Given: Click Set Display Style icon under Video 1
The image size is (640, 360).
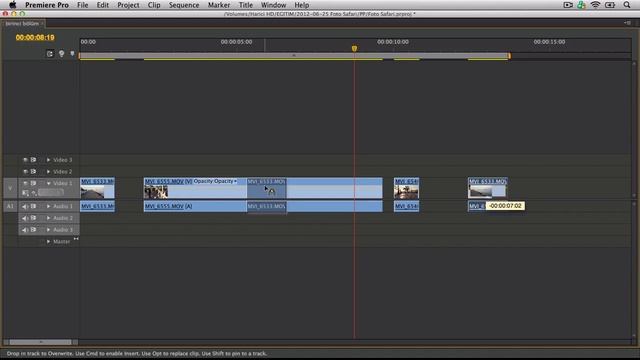Looking at the screenshot, I should coord(25,192).
